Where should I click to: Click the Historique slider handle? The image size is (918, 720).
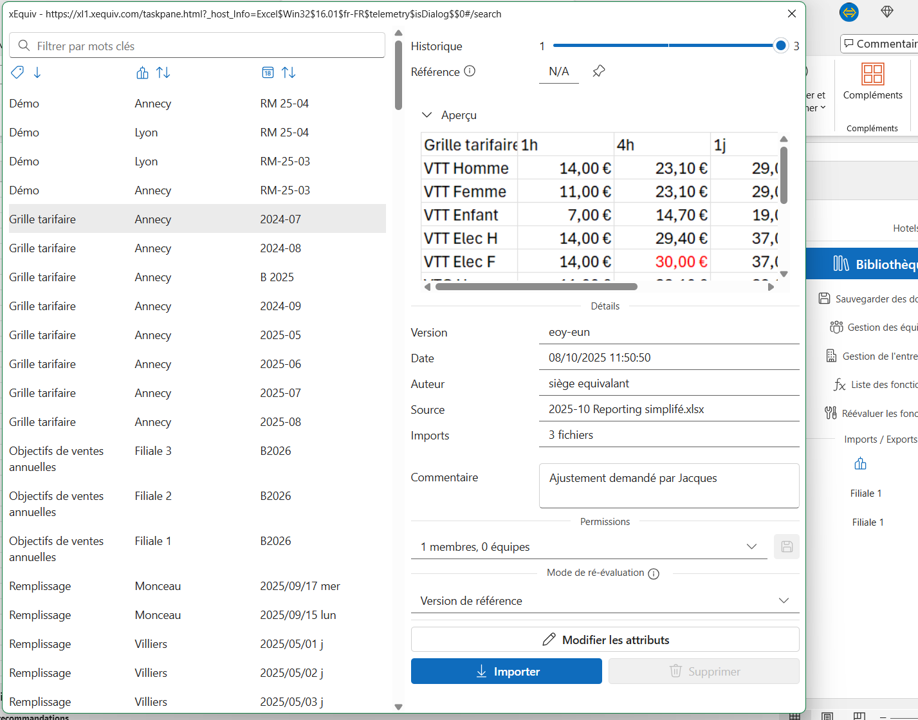click(781, 46)
